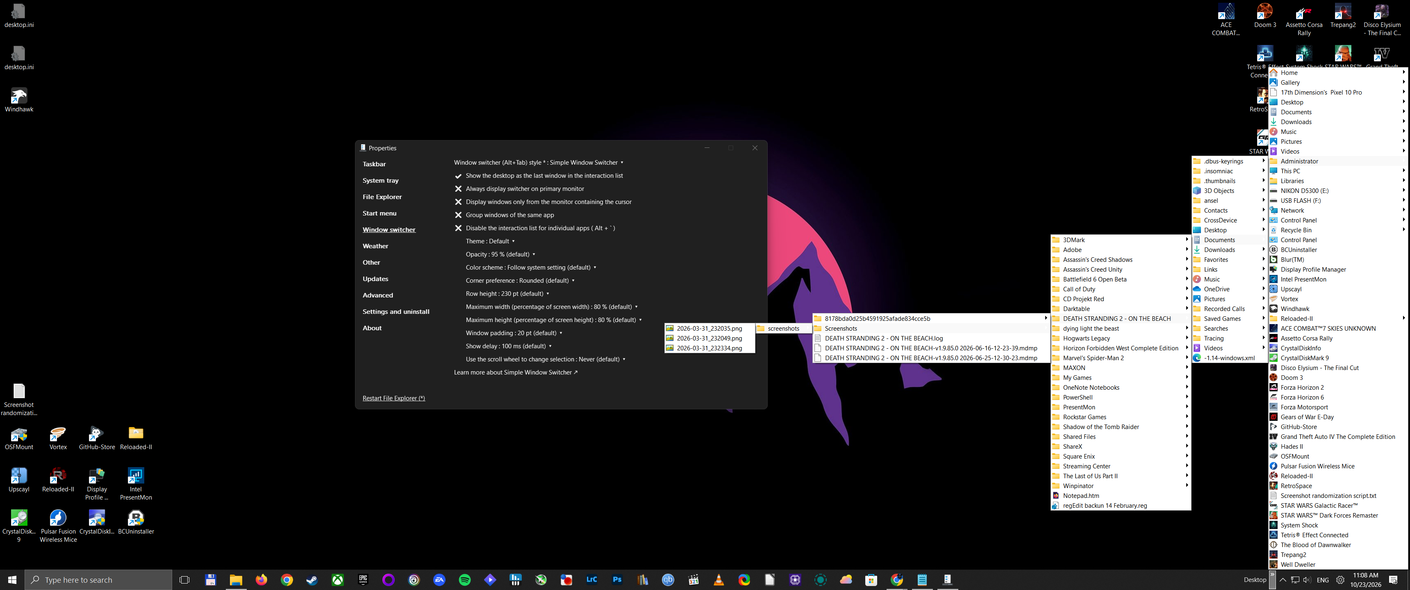Screen dimensions: 1410x590
Task: Enable Group windows of the same app
Action: [x=504, y=215]
